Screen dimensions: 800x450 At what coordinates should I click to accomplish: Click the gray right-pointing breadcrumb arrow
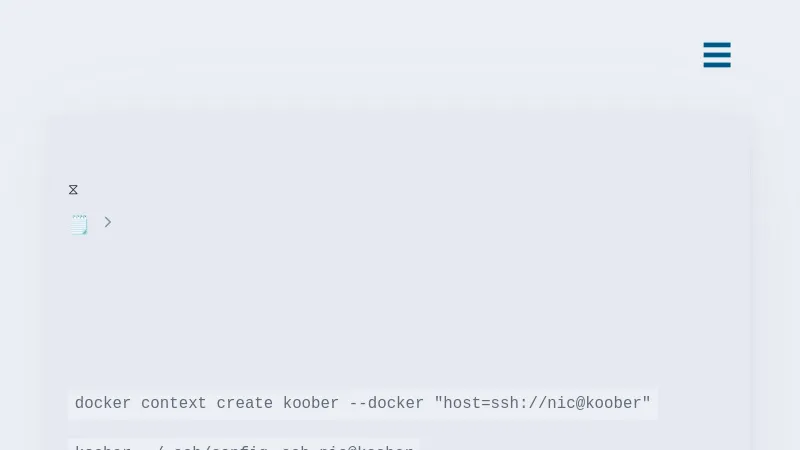tap(108, 222)
